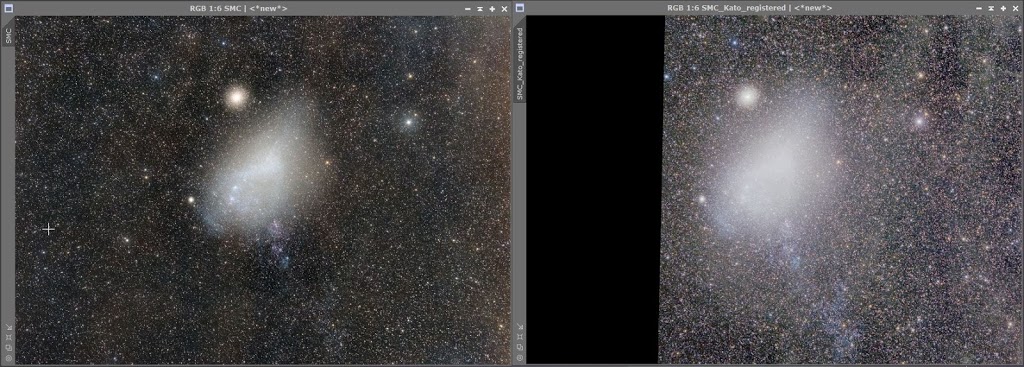
Task: Select the vertical SMC_Kato_registered view tab
Action: (520, 63)
